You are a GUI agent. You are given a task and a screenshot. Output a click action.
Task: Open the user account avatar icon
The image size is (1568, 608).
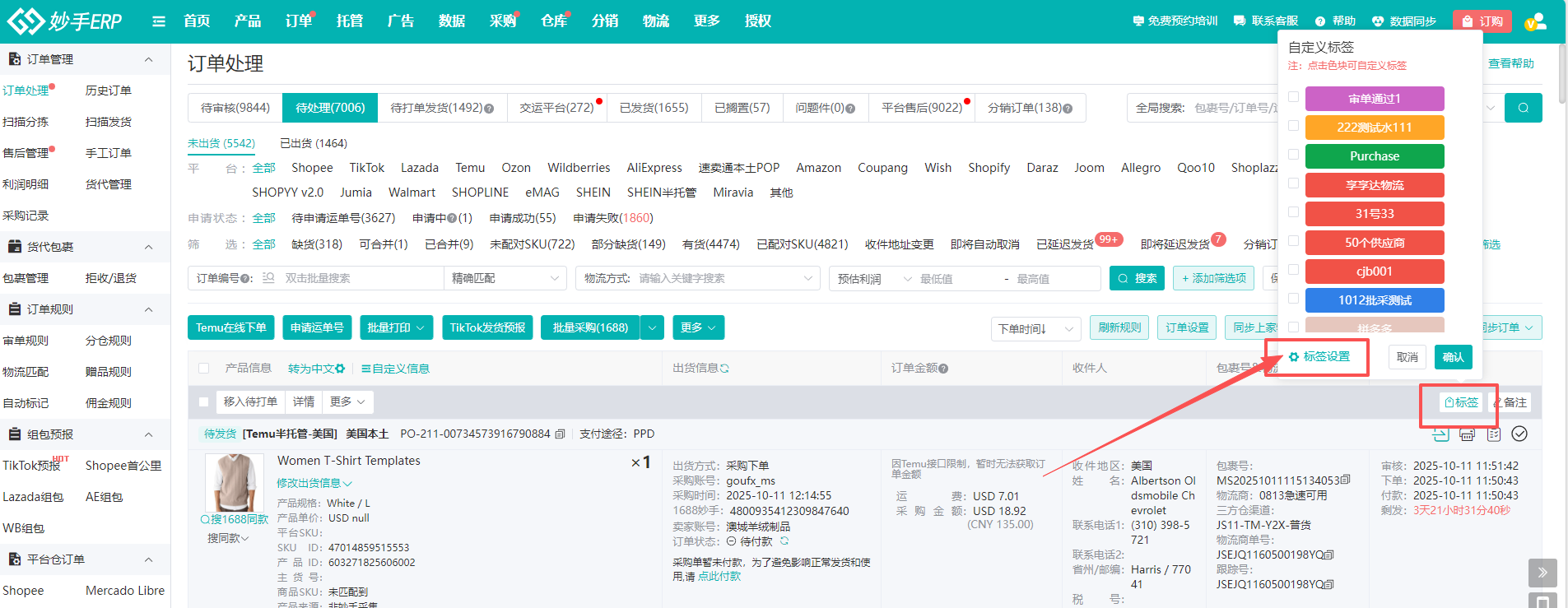point(1534,21)
